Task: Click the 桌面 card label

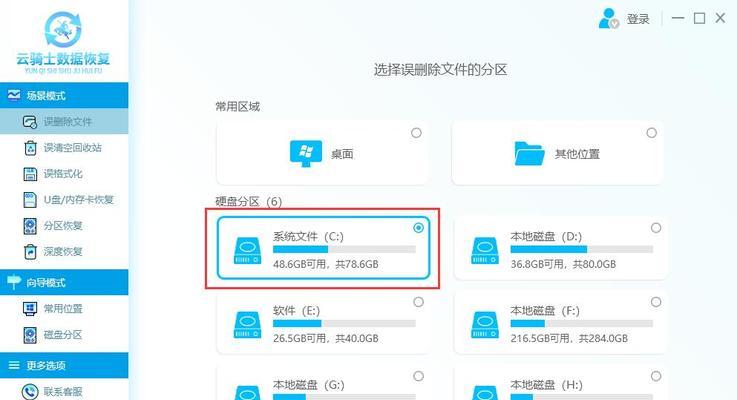Action: 342,154
